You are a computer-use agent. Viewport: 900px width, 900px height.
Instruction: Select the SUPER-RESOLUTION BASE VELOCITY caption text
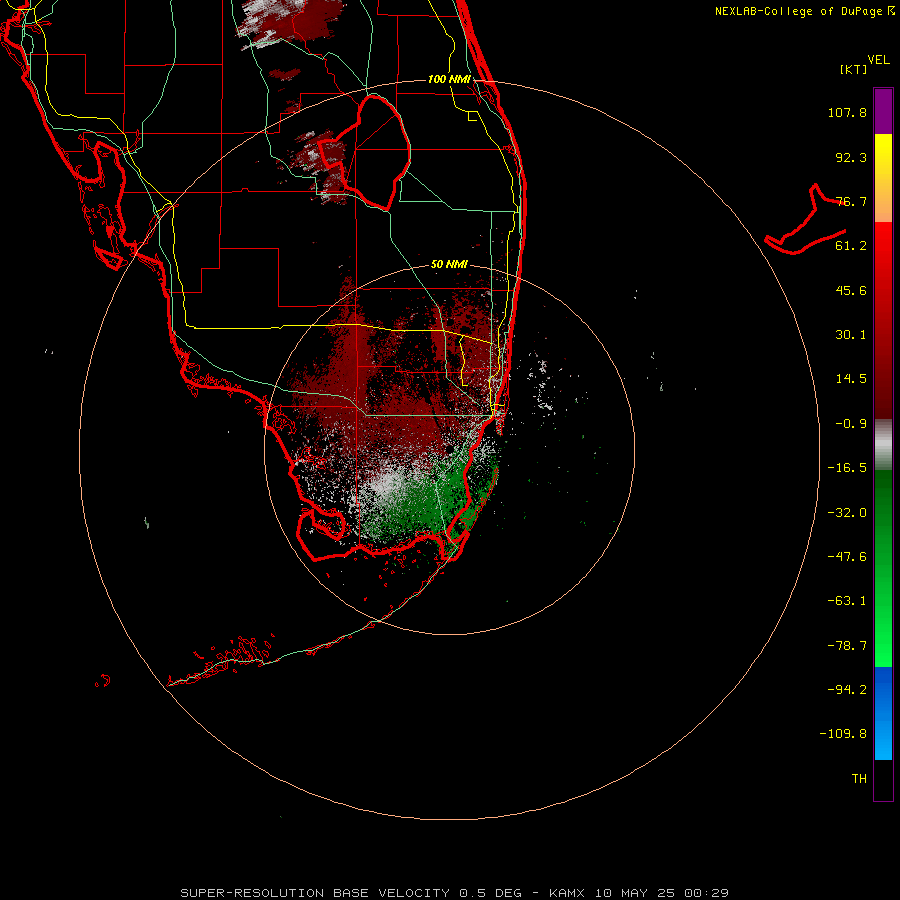coord(315,893)
